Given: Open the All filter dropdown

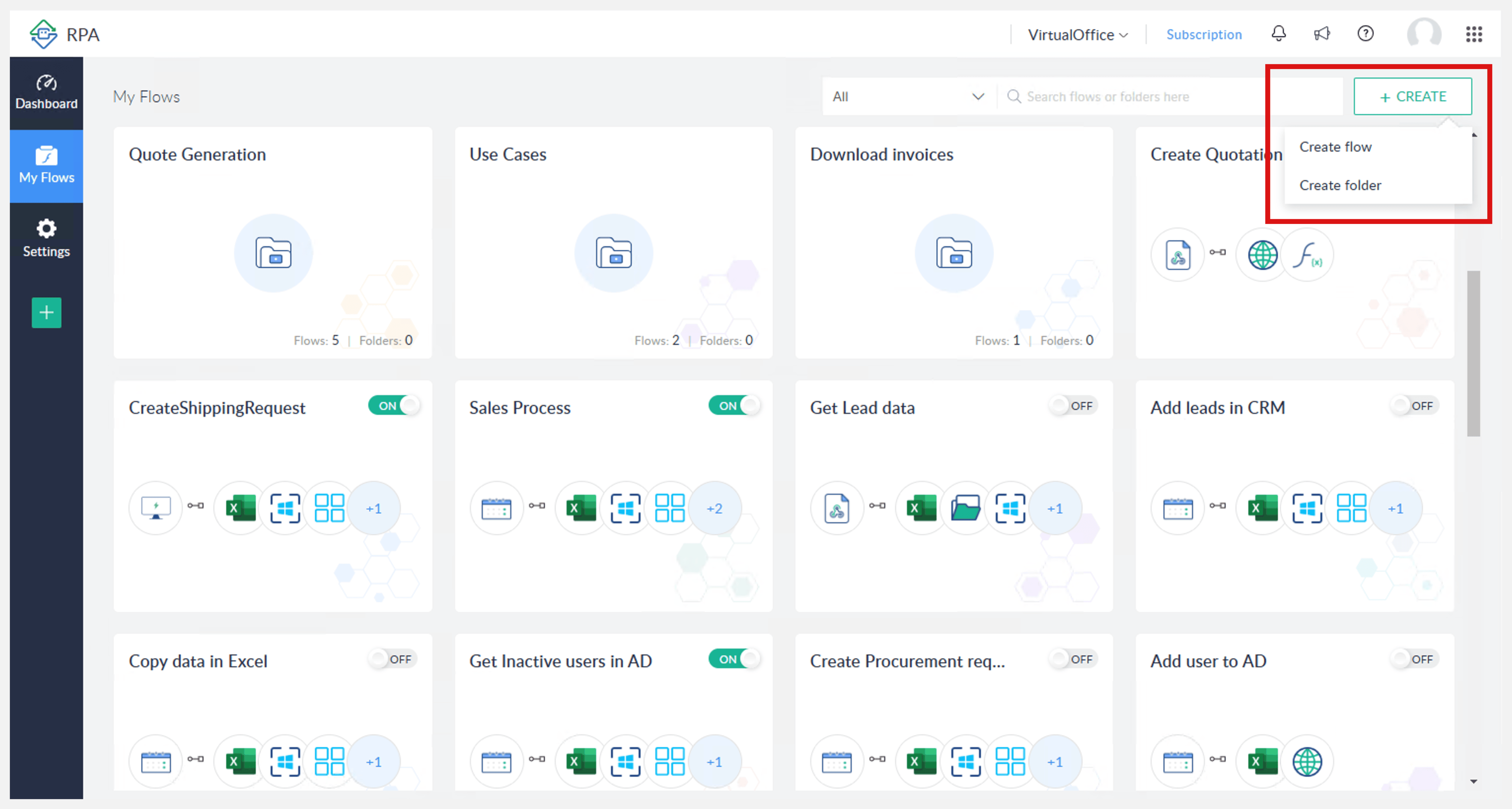Looking at the screenshot, I should click(x=908, y=96).
